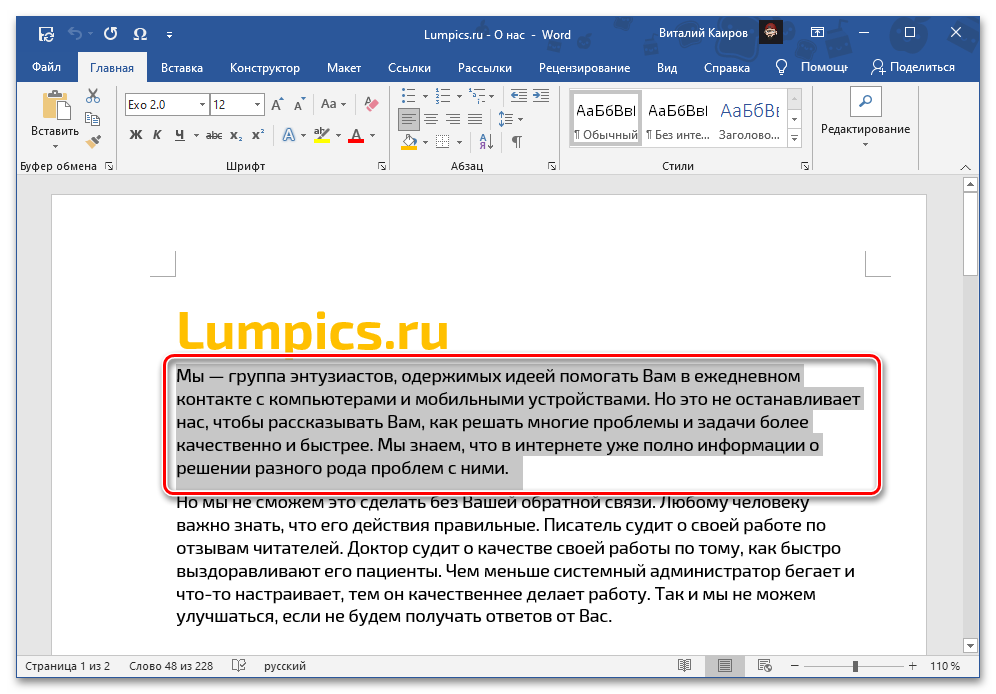
Task: Open the Customize Quick Access Toolbar dropdown
Action: [170, 35]
